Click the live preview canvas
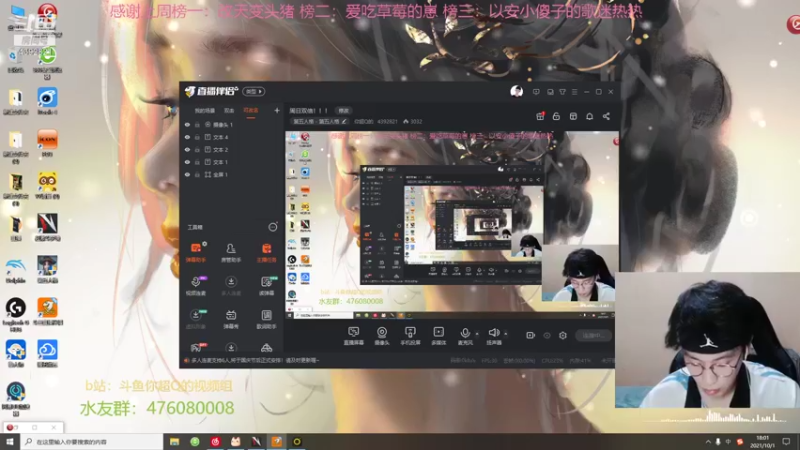This screenshot has width=800, height=450. pyautogui.click(x=452, y=225)
